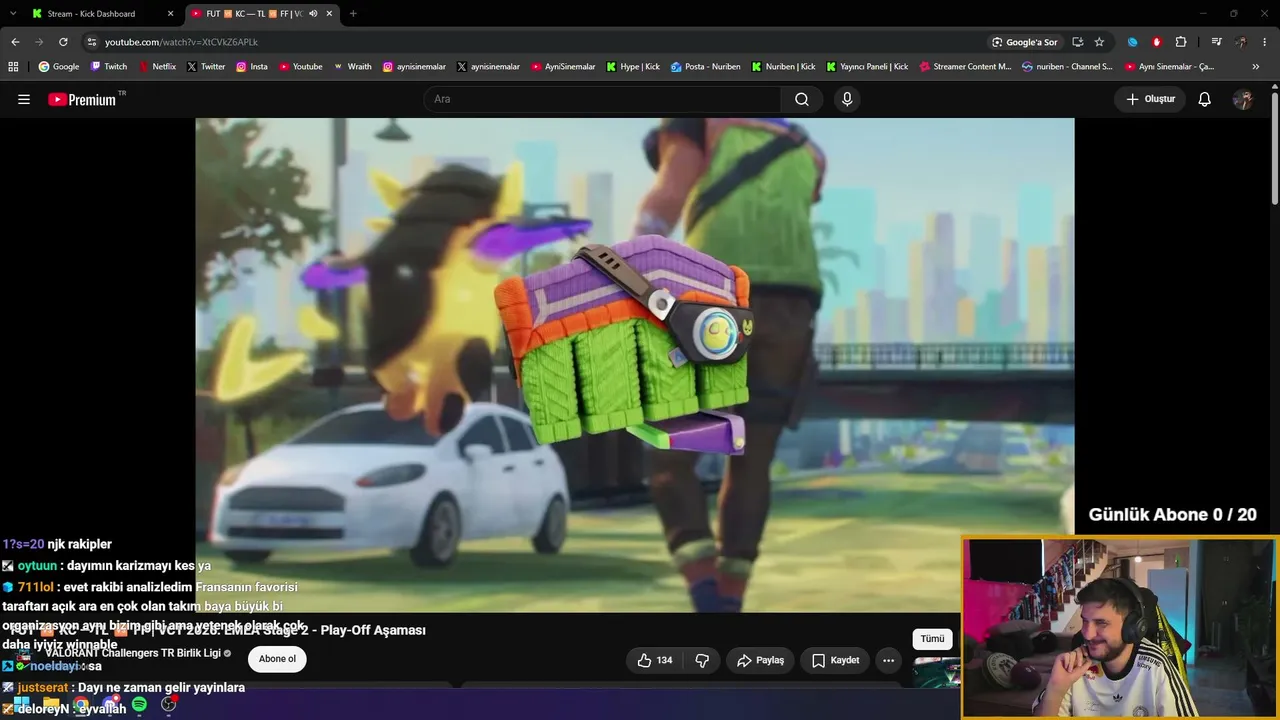Image resolution: width=1280 pixels, height=720 pixels.
Task: Open the Extensions puzzle menu
Action: point(1181,42)
